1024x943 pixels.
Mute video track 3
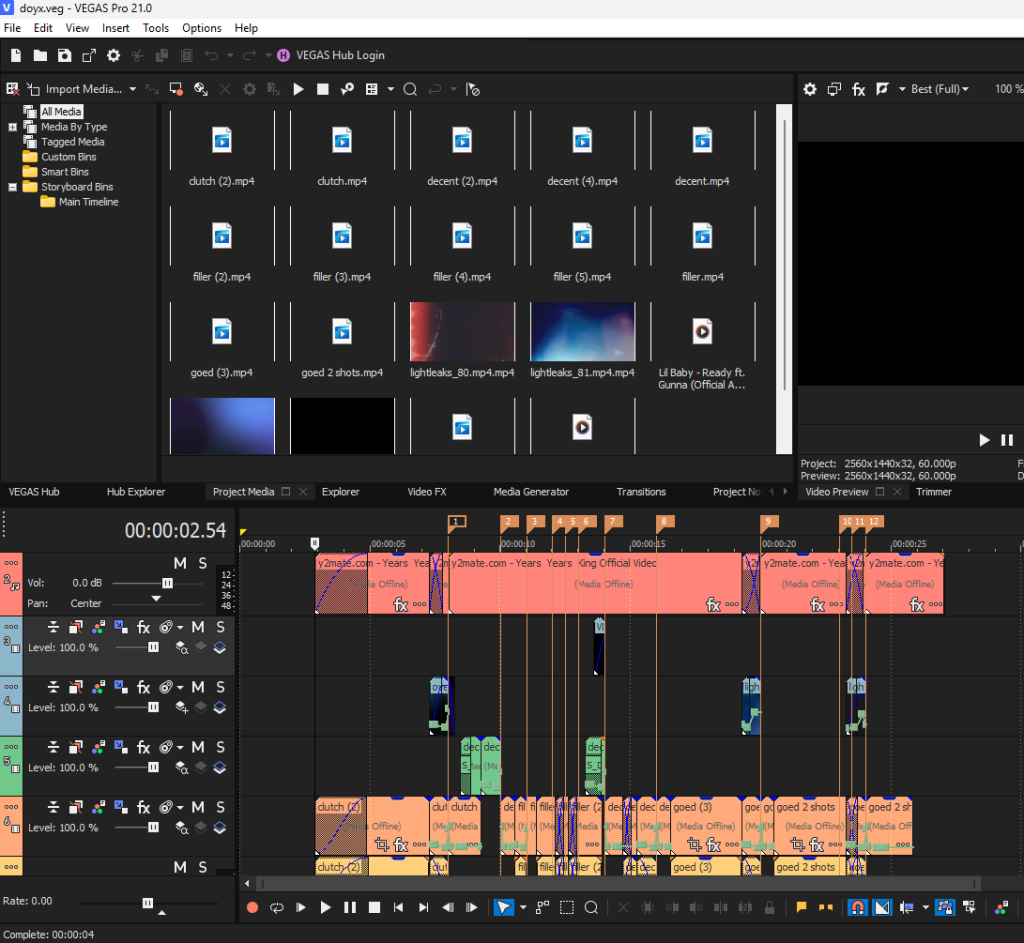[198, 628]
